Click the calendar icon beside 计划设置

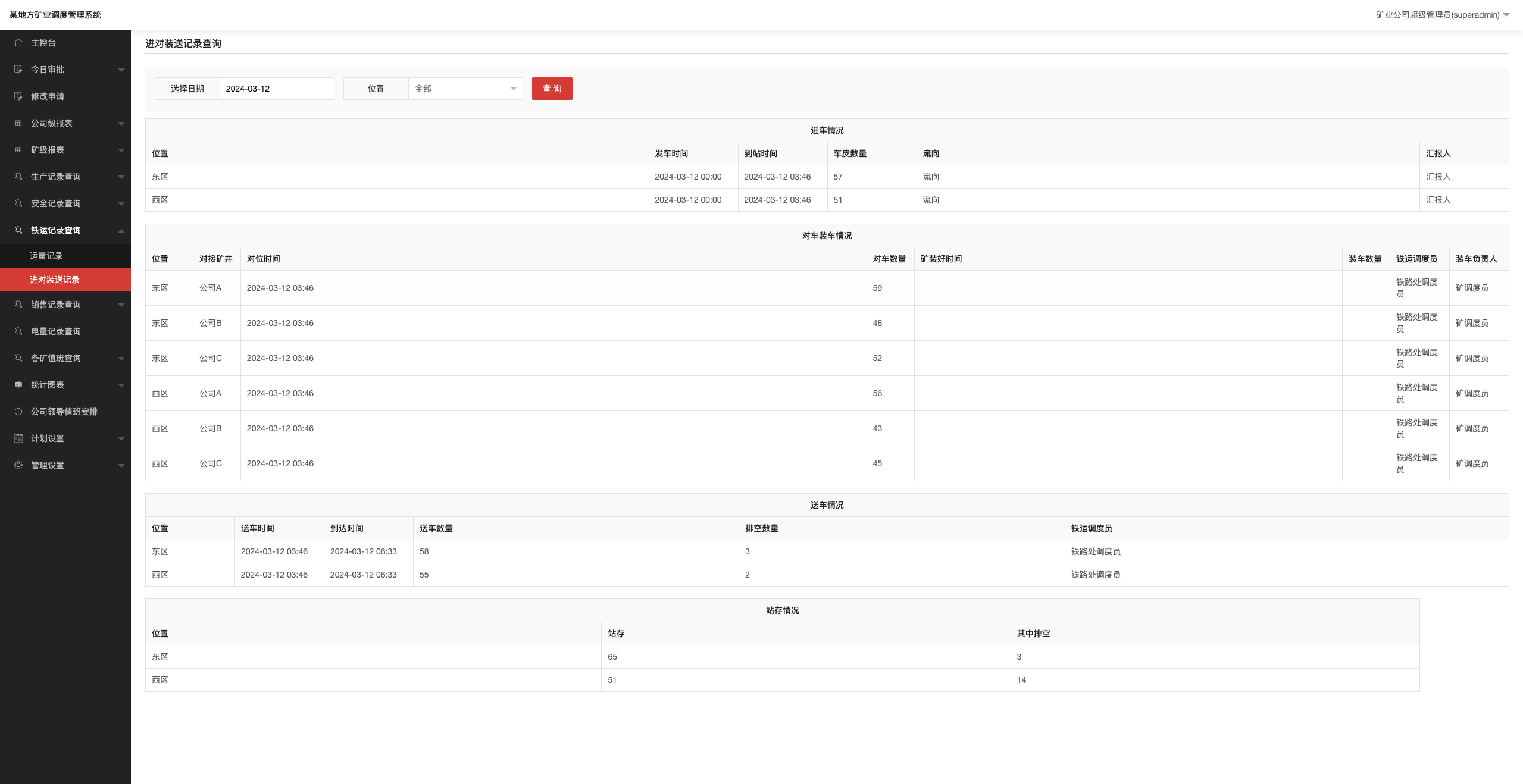click(x=18, y=438)
